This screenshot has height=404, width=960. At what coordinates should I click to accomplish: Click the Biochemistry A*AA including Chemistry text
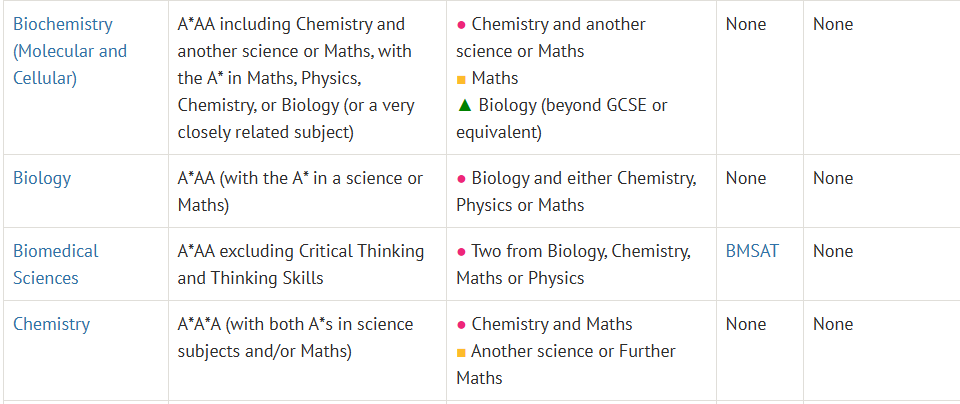pos(296,78)
